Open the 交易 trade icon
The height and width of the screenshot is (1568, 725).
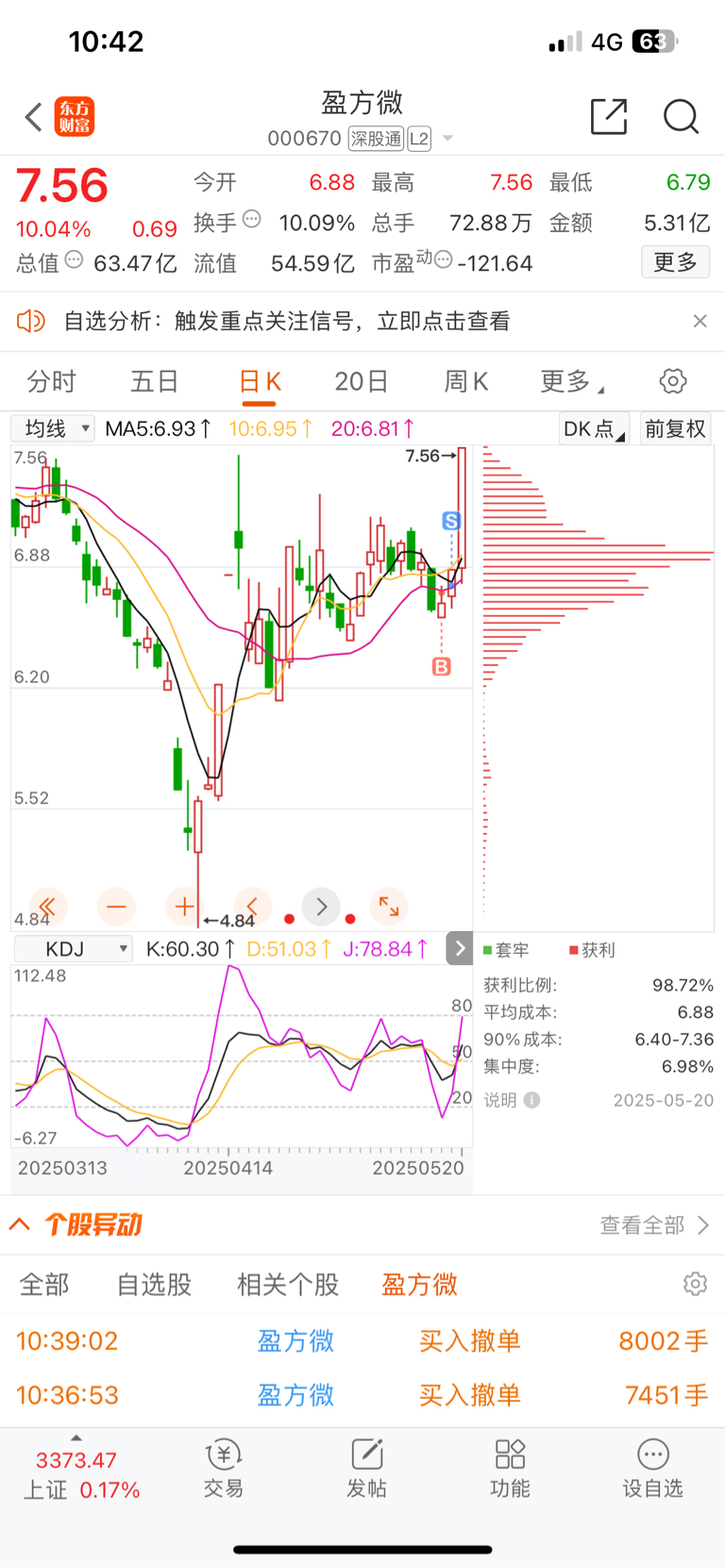click(x=224, y=1454)
